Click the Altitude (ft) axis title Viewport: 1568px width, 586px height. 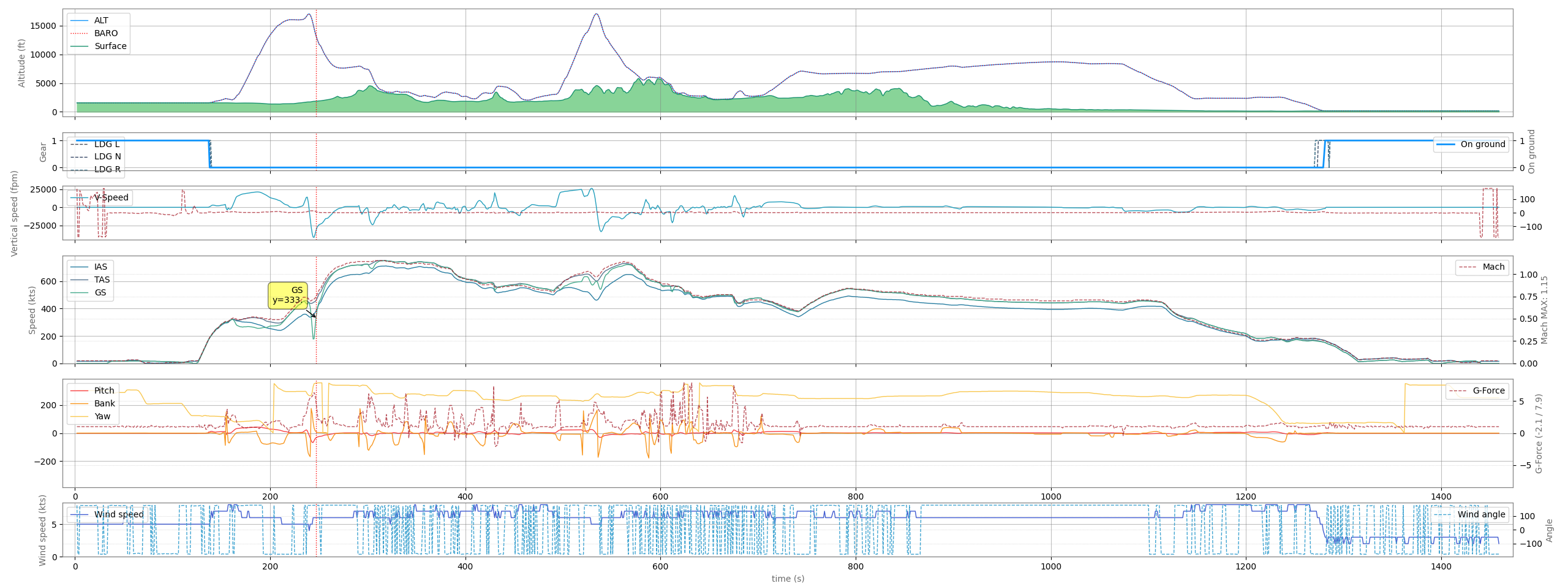coord(21,63)
